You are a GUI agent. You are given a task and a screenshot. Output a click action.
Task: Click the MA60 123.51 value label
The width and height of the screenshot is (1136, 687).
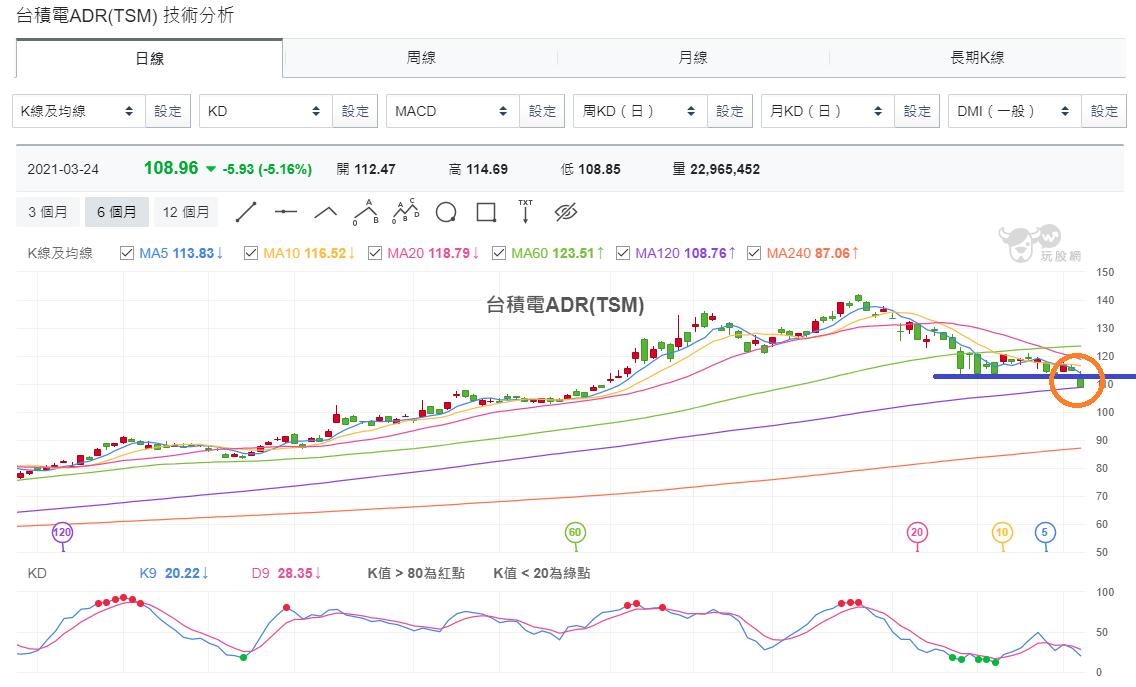click(x=558, y=253)
